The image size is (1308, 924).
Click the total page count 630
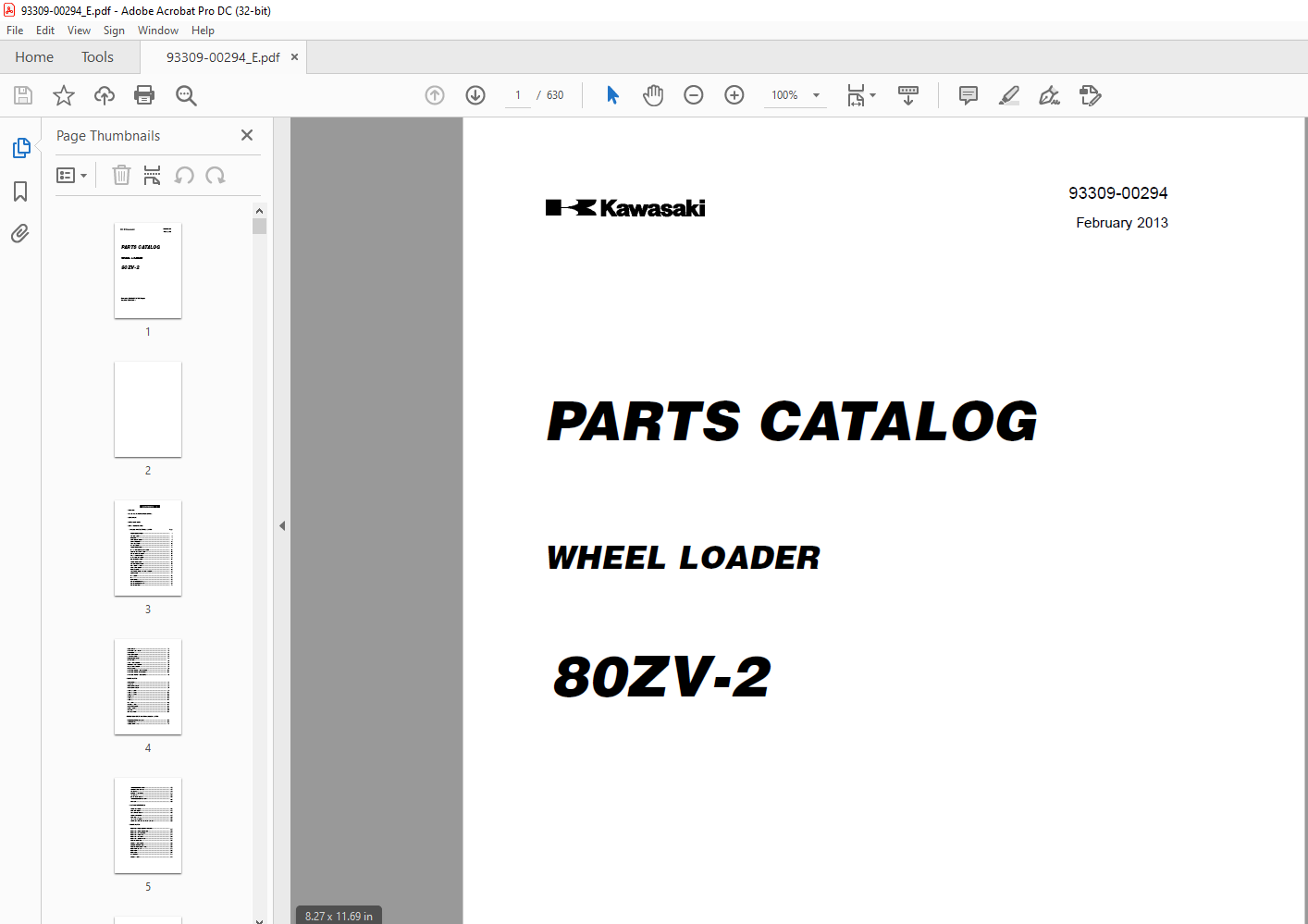click(555, 95)
